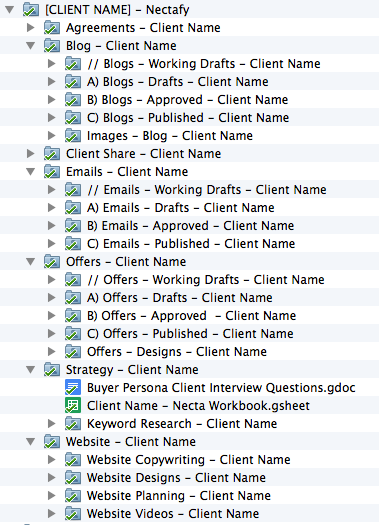Screen dimensions: 379x525
Task: Click the Google Sheet icon for Necta Workbook
Action: tap(73, 405)
